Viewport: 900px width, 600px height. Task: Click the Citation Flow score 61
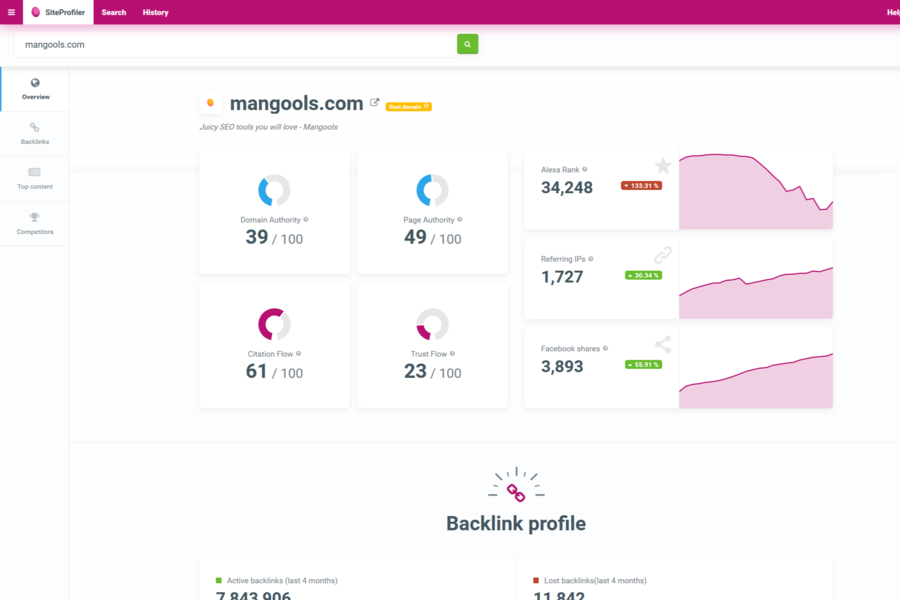257,371
